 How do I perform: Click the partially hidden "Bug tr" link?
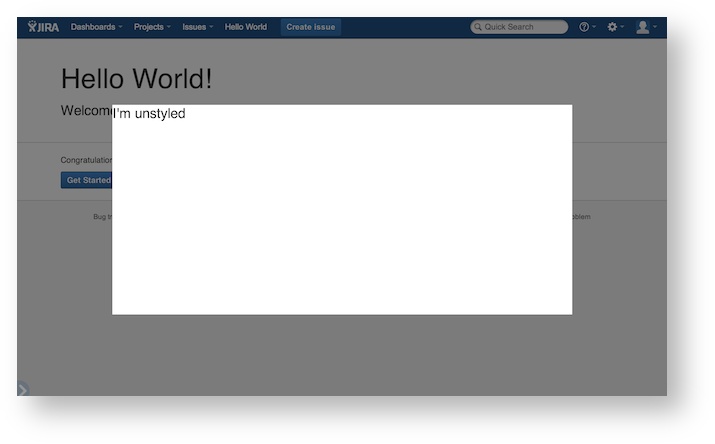[102, 217]
